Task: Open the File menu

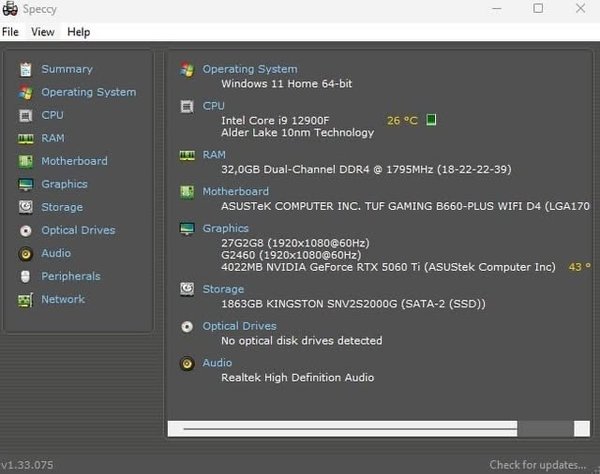Action: [x=10, y=32]
